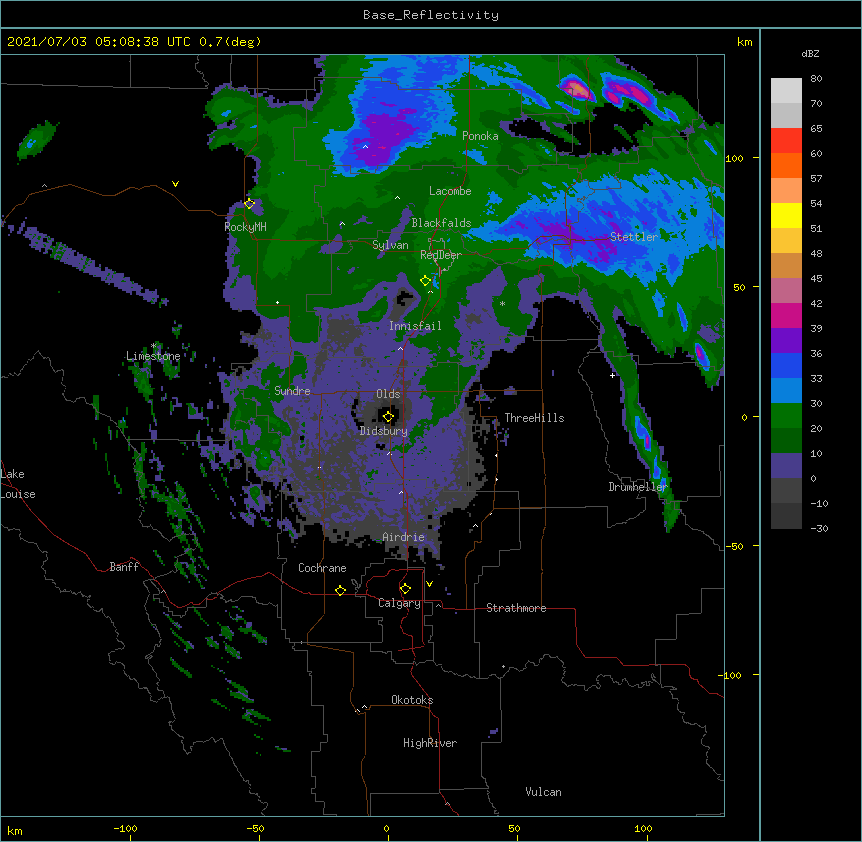Image resolution: width=862 pixels, height=842 pixels.
Task: Click the Didsbury city label
Action: pos(384,431)
